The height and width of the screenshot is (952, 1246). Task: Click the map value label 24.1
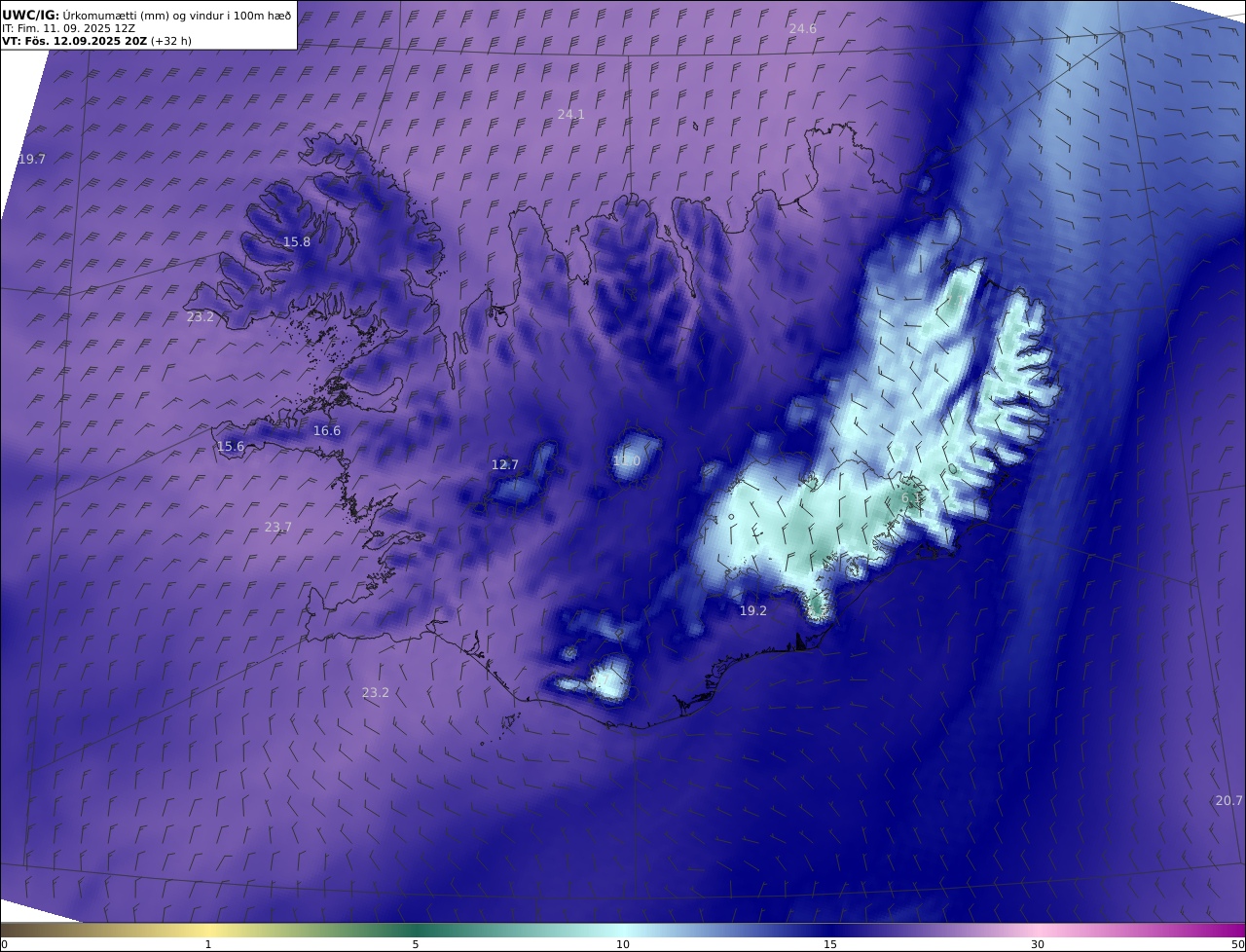[571, 114]
